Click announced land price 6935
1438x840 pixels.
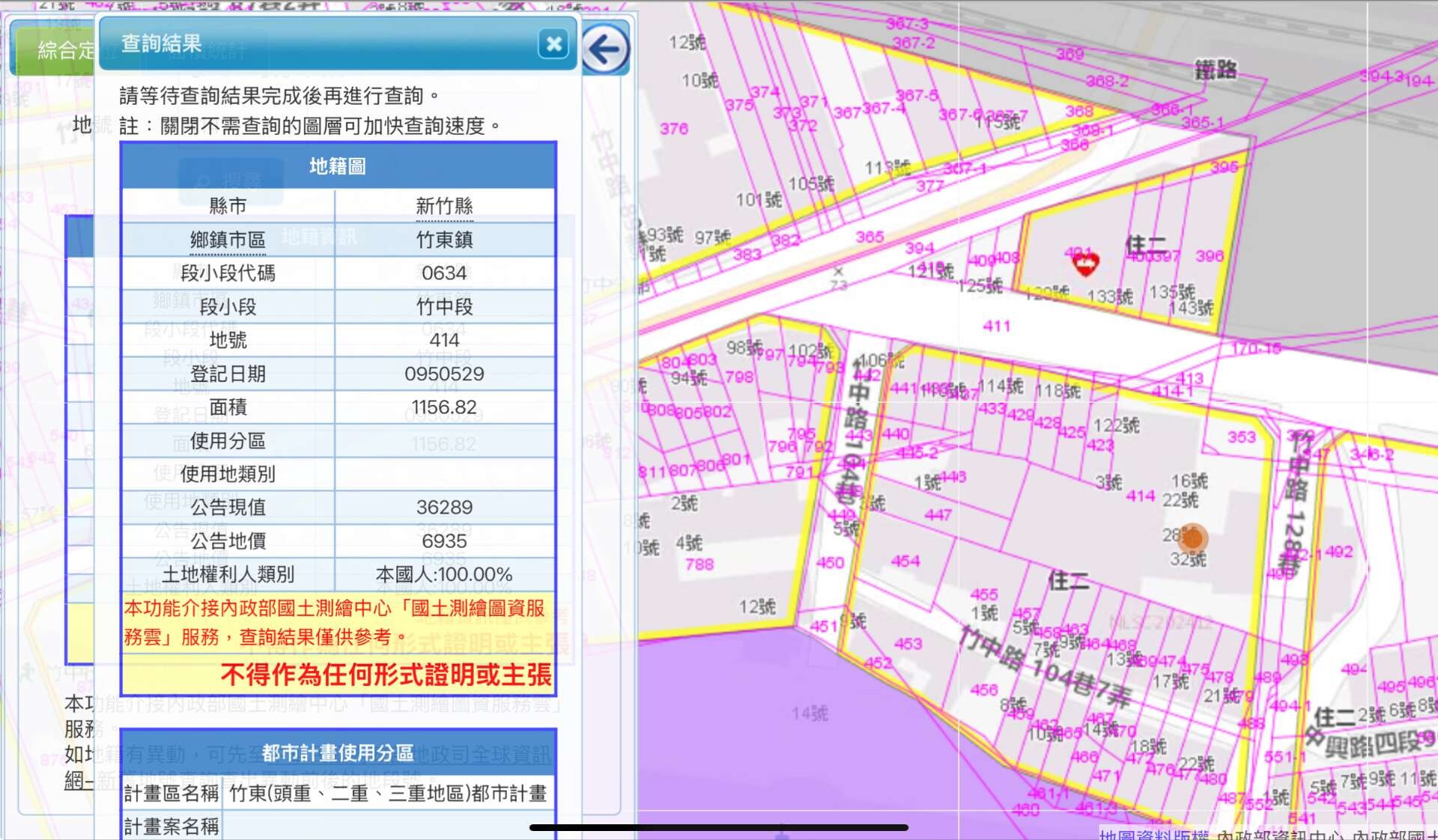[444, 541]
